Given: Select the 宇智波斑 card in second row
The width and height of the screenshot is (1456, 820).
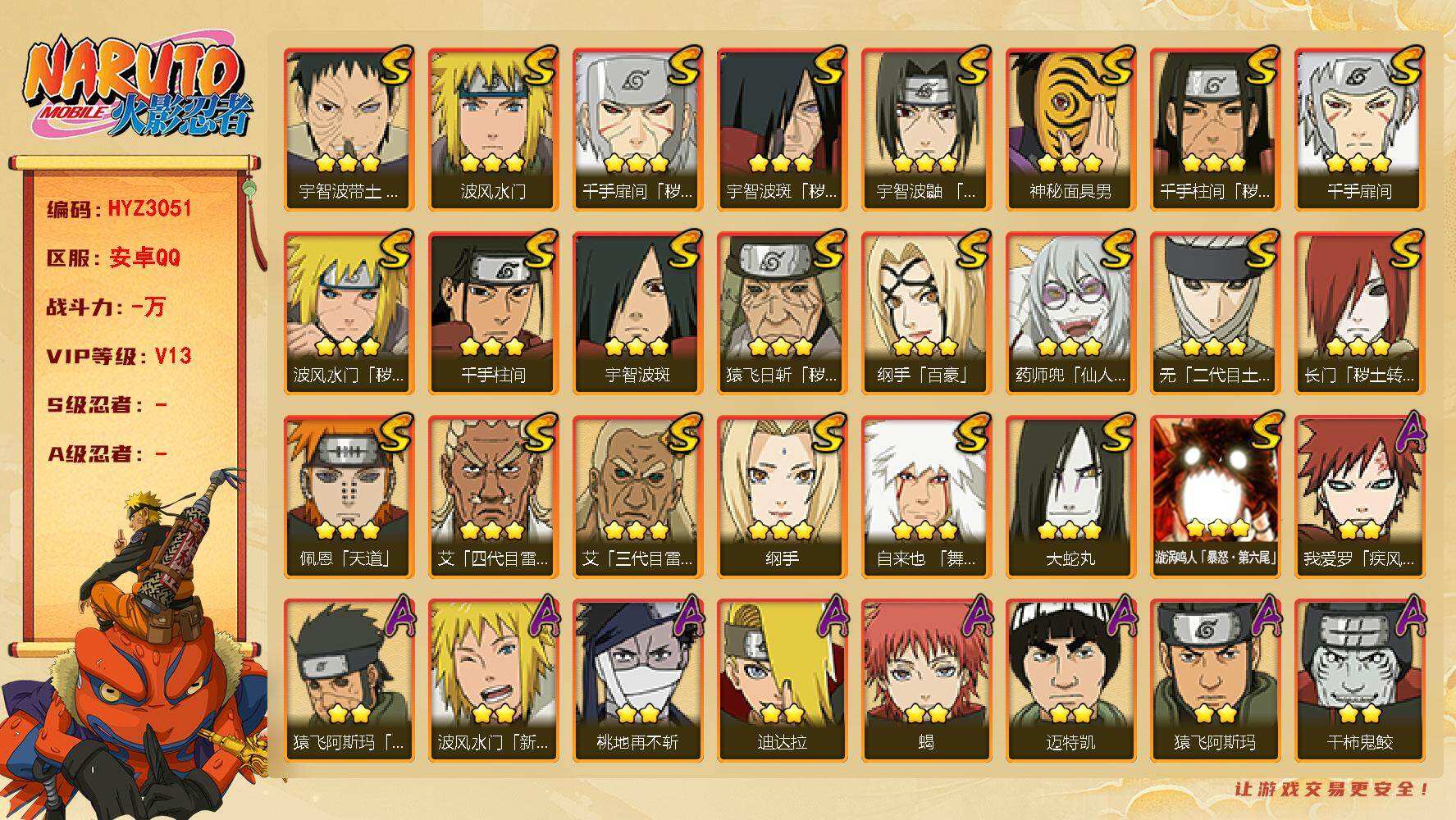Looking at the screenshot, I should (637, 313).
